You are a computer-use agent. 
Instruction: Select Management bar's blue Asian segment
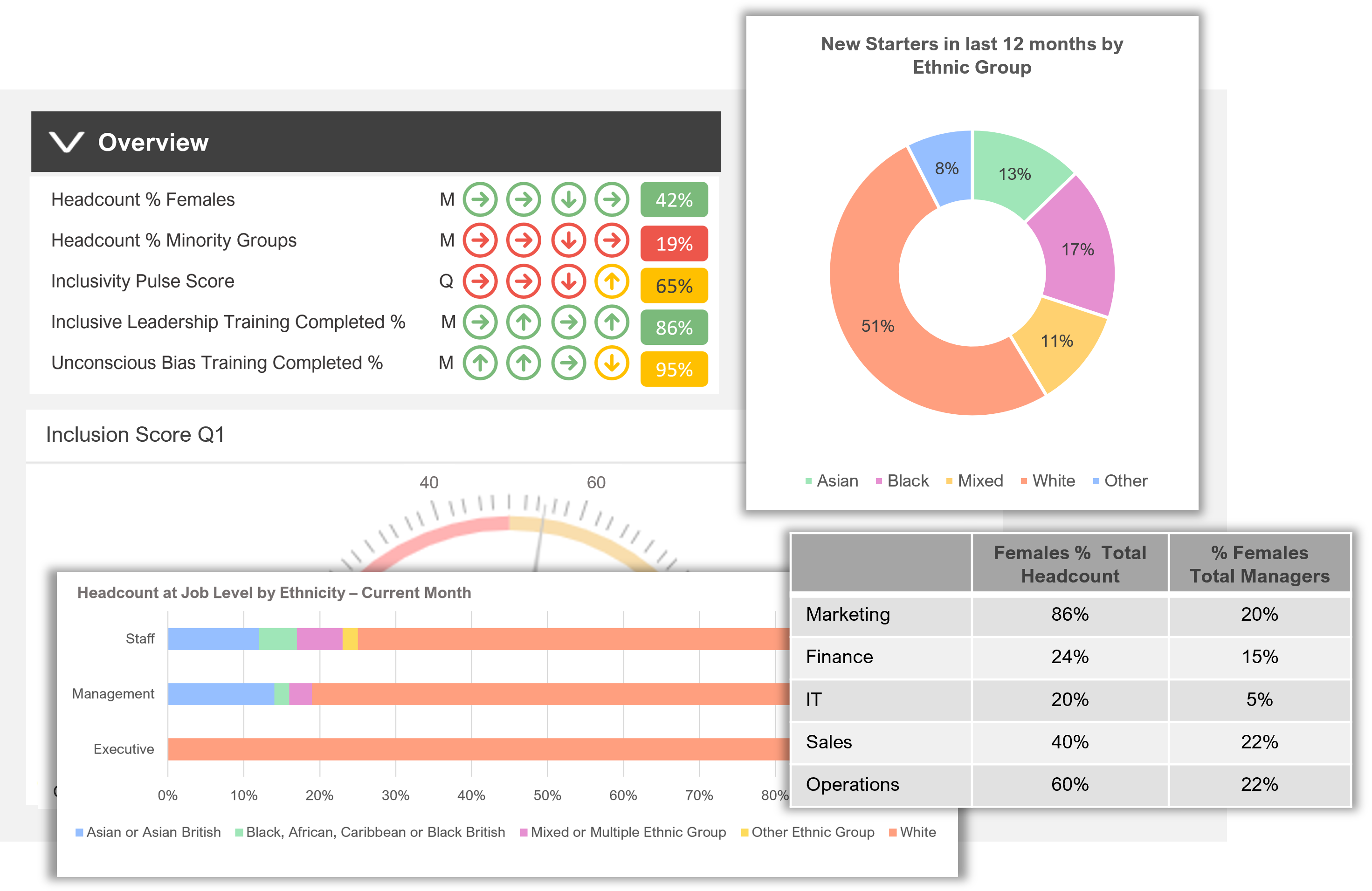coord(221,694)
